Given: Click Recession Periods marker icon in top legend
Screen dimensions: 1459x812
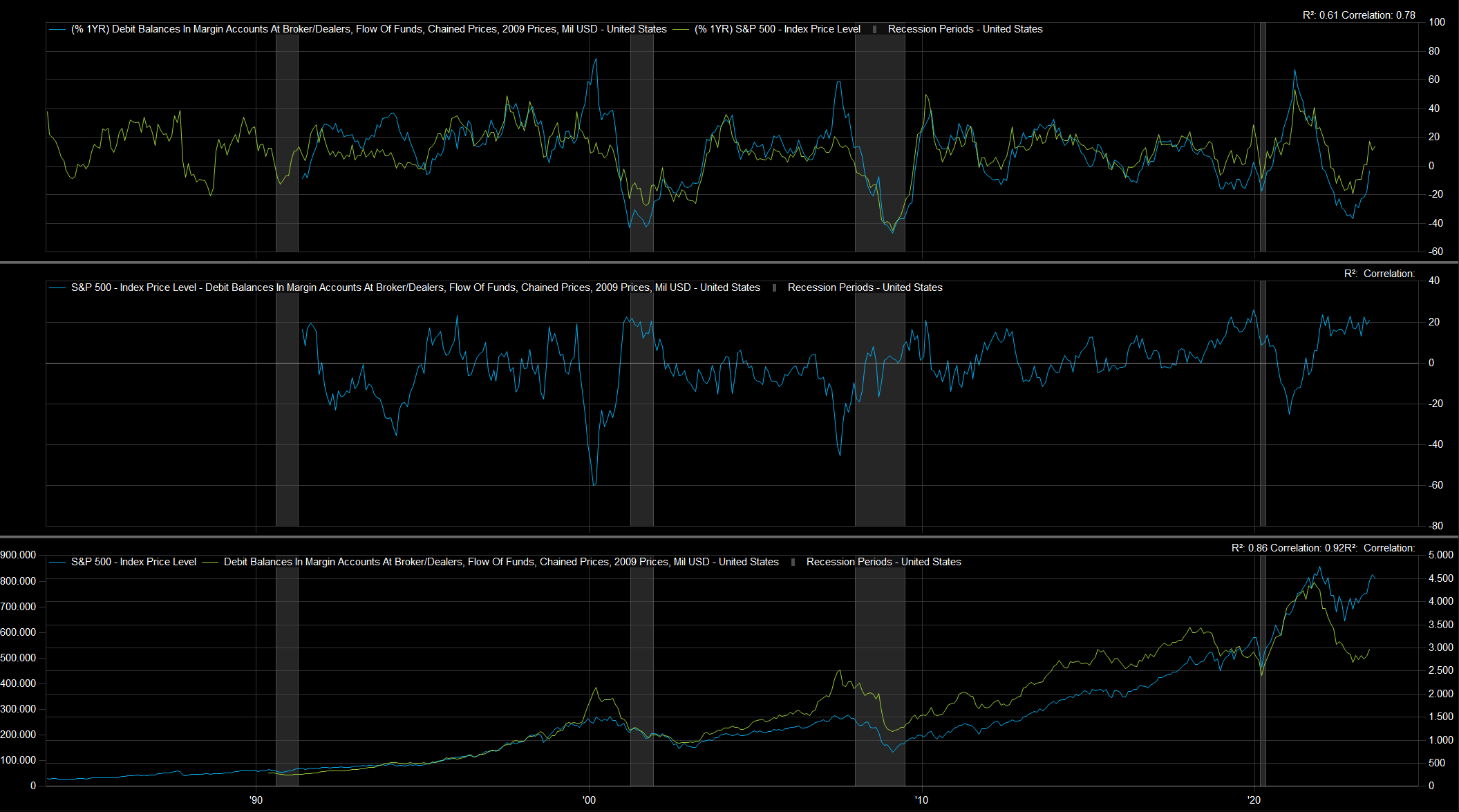Looking at the screenshot, I should pos(875,30).
